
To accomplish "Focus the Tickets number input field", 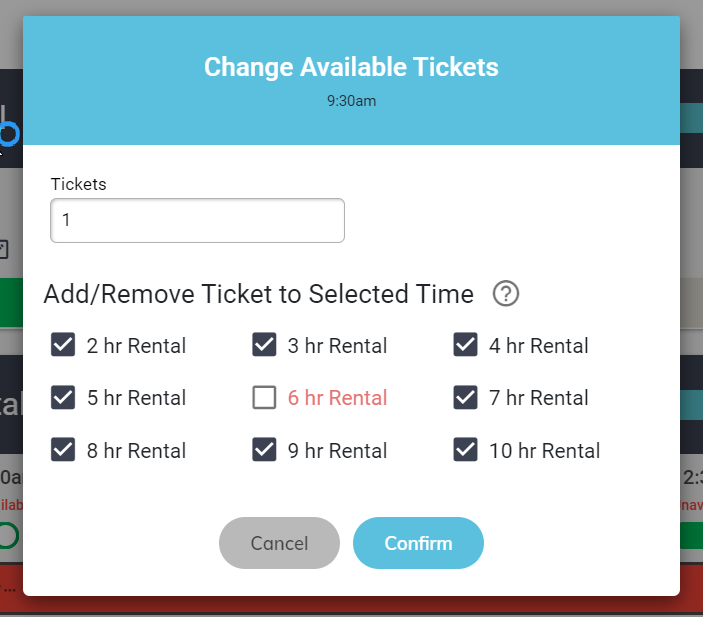I will click(197, 221).
